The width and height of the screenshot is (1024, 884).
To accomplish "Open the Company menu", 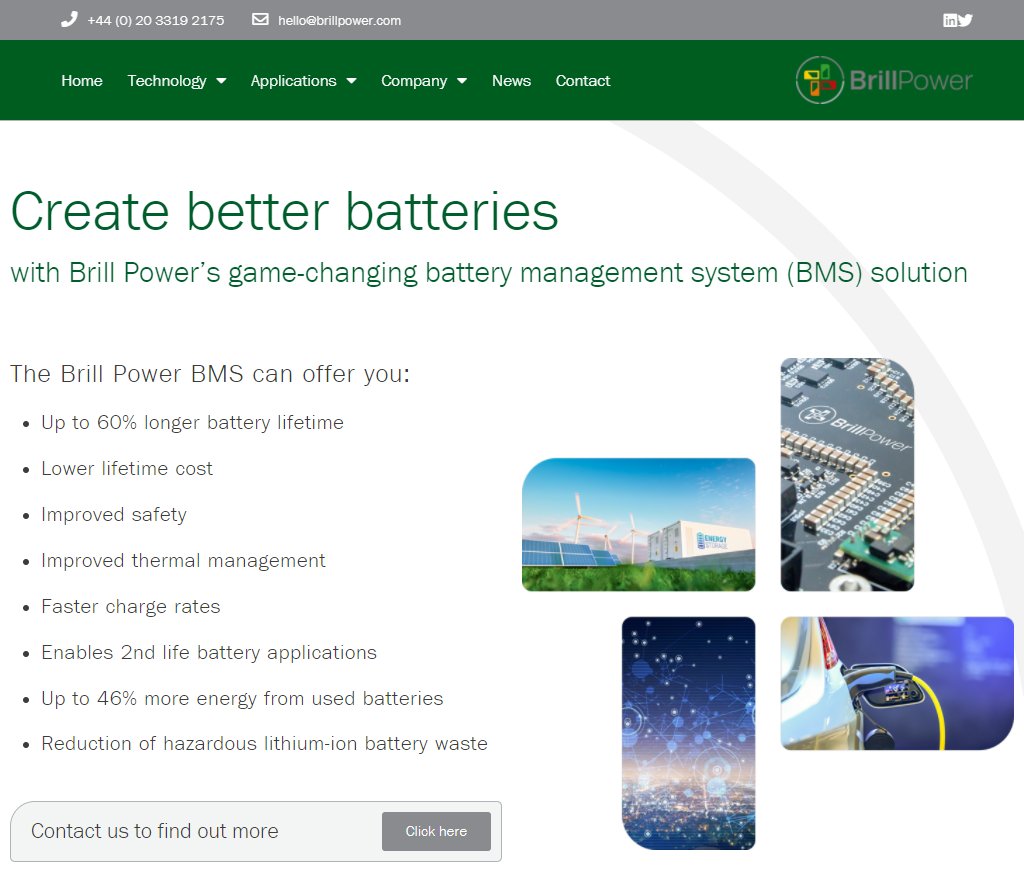I will pyautogui.click(x=414, y=81).
